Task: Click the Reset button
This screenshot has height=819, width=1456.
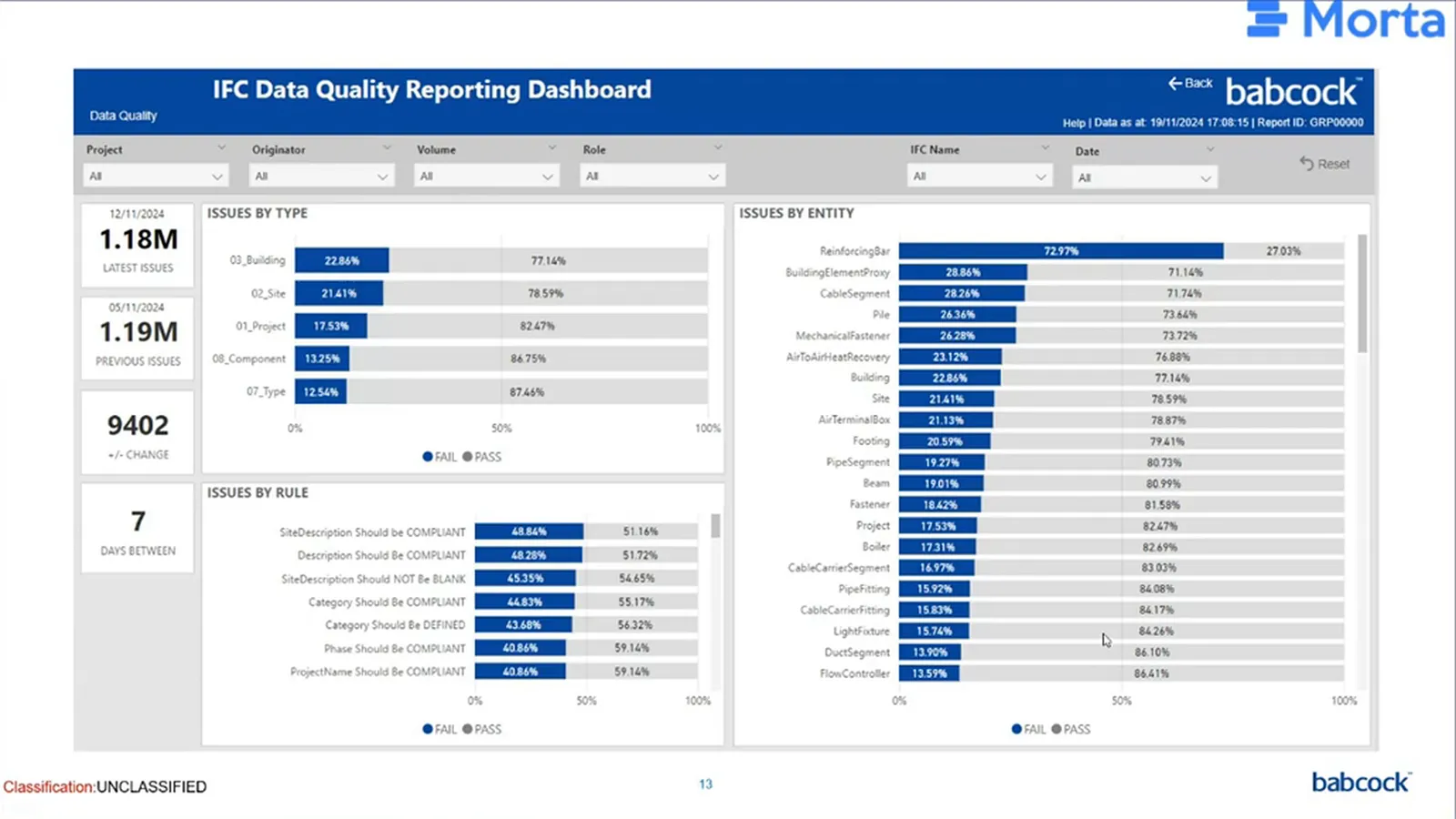Action: point(1325,164)
